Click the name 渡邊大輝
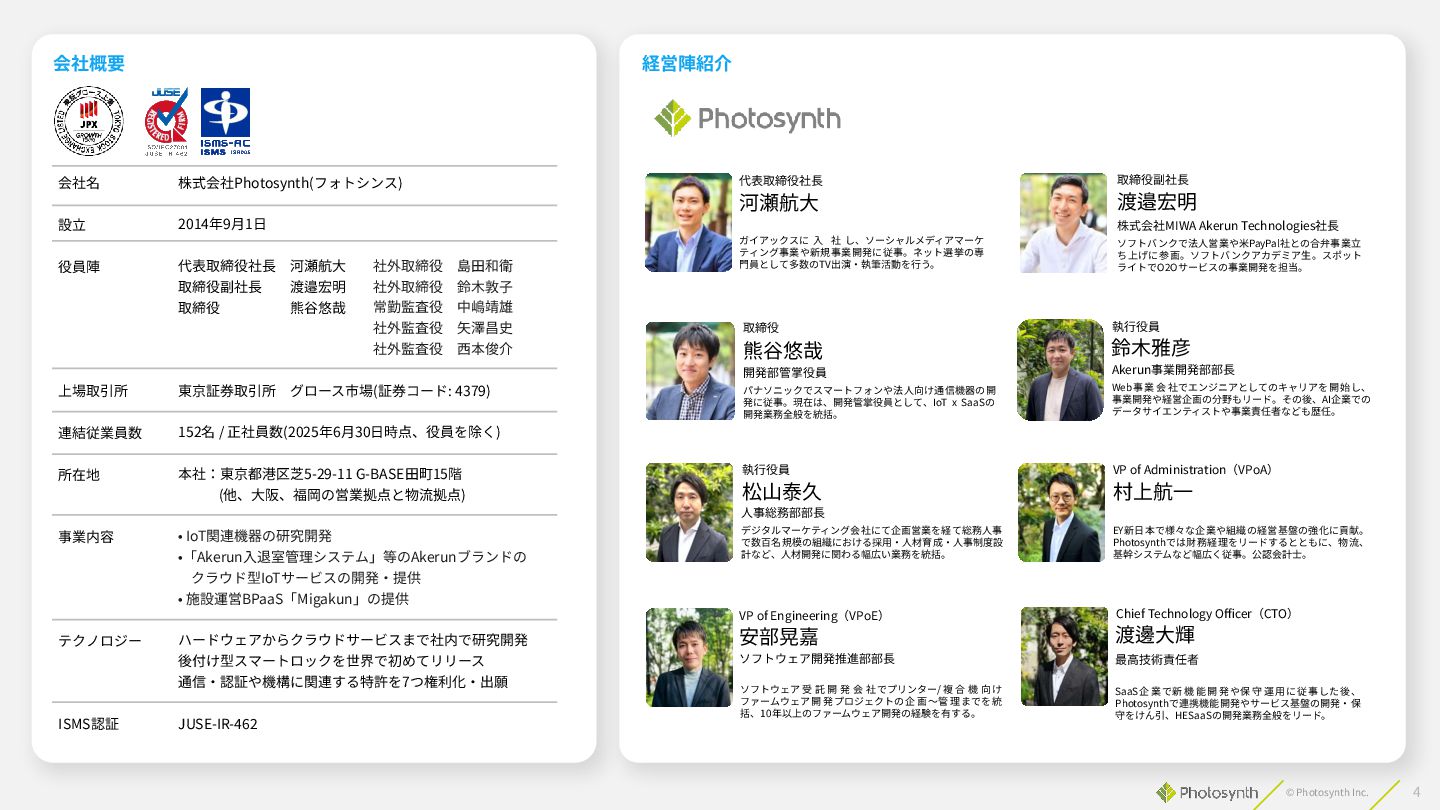Viewport: 1440px width, 810px height. [1155, 635]
